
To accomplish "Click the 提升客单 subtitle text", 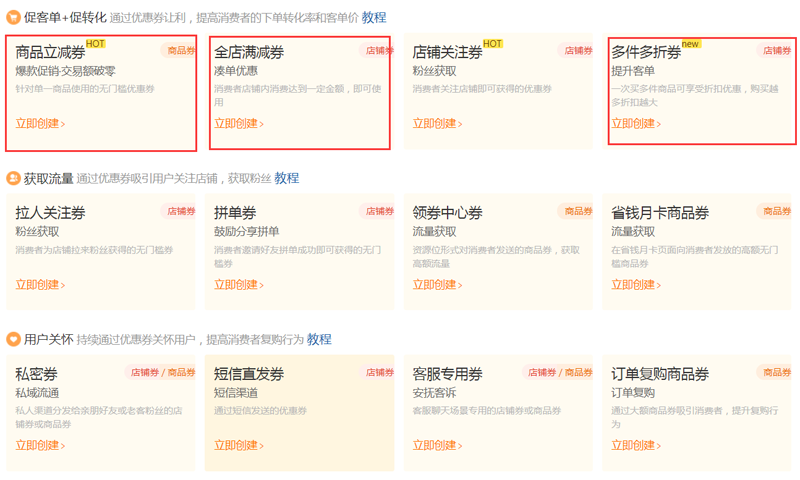I will (x=633, y=71).
